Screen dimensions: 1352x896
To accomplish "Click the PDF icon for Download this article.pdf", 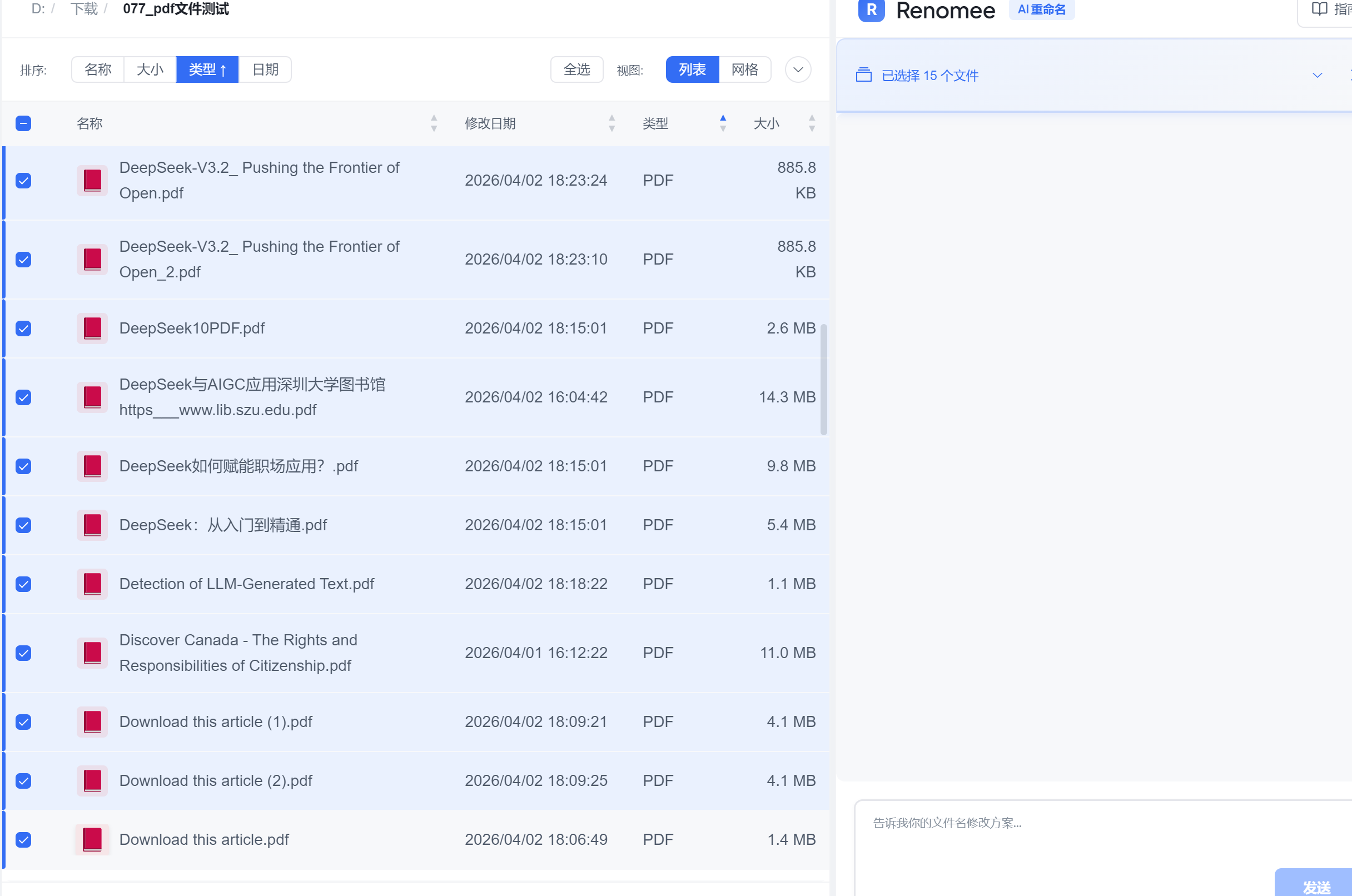I will pyautogui.click(x=92, y=839).
